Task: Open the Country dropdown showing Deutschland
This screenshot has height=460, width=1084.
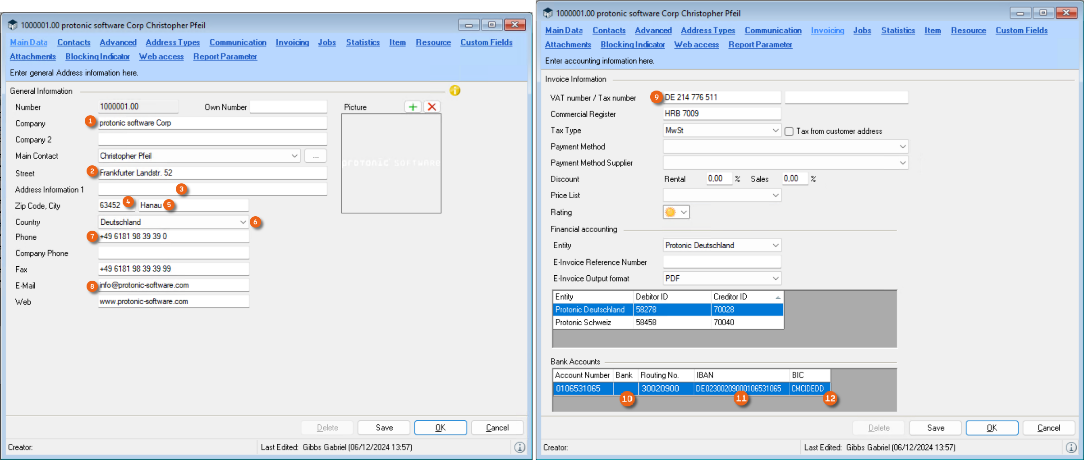Action: coord(243,221)
